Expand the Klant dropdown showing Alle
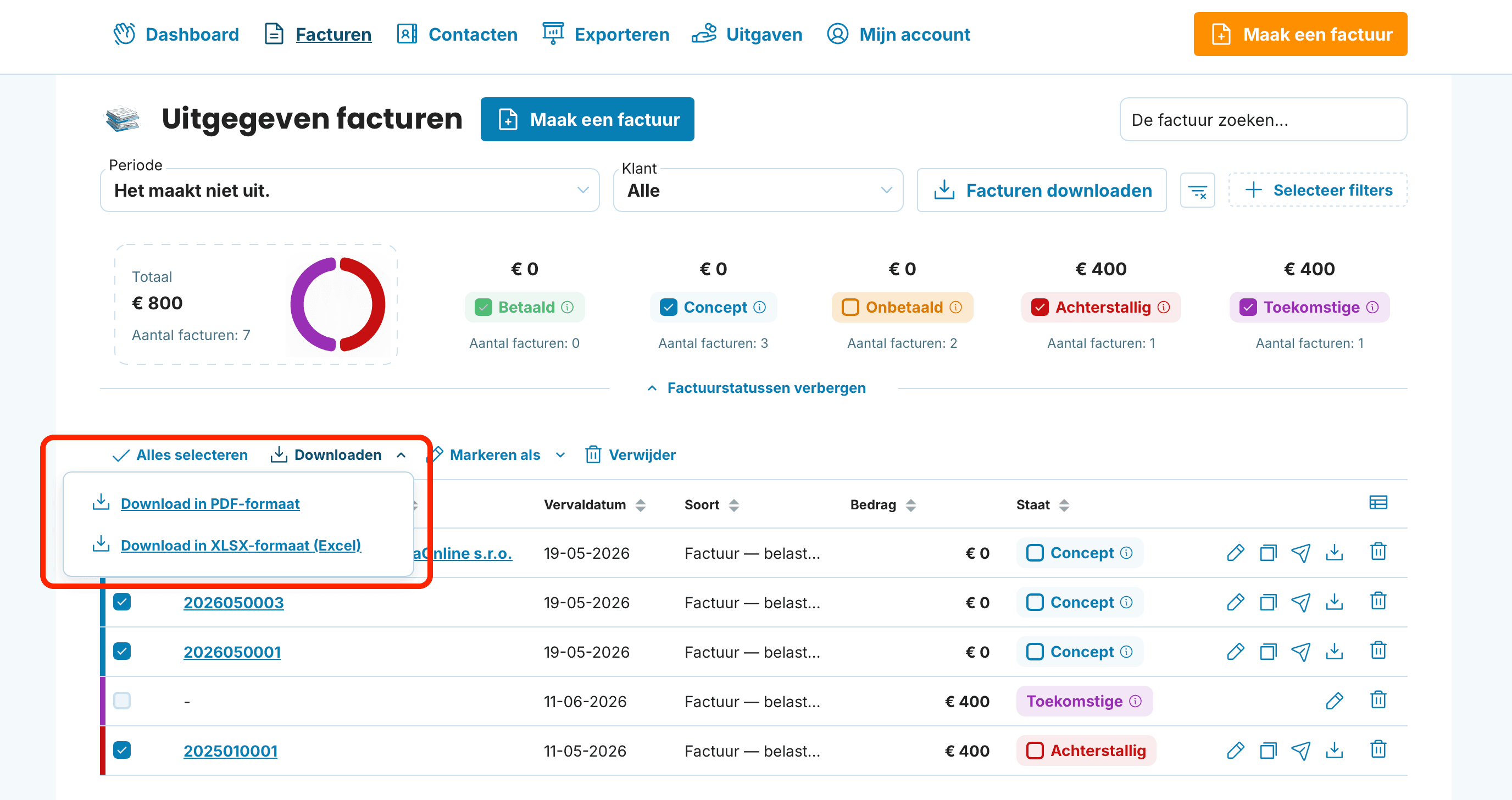Screen dimensions: 1512x800 (758, 190)
